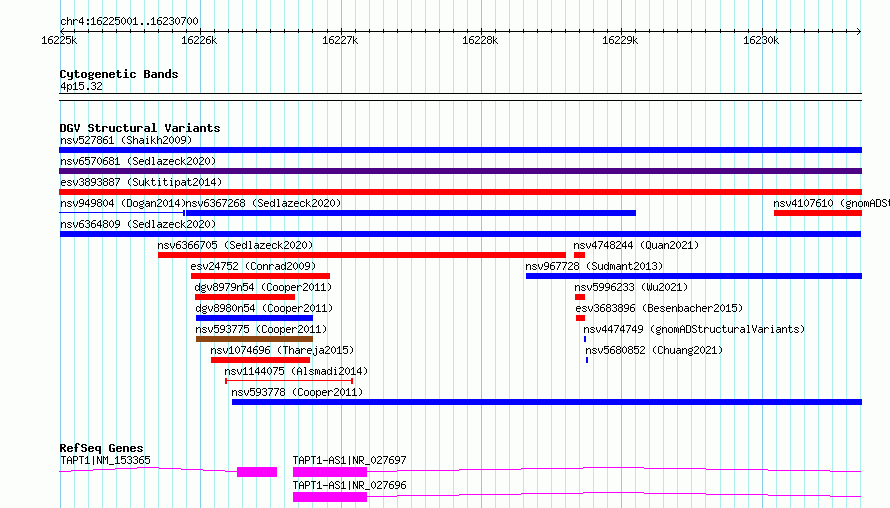This screenshot has width=890, height=508.
Task: Click nsv6367268 (Sedlazeck2020) variant label
Action: 263,203
